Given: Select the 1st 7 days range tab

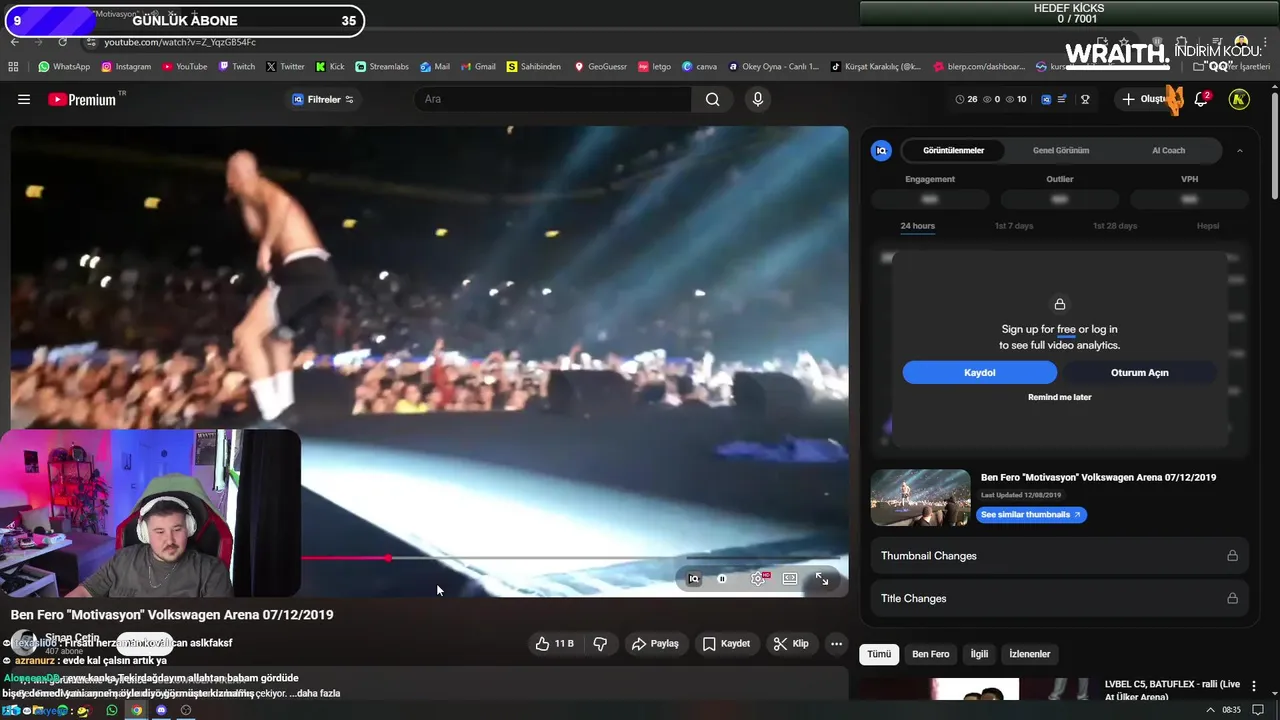Looking at the screenshot, I should click(x=1014, y=226).
